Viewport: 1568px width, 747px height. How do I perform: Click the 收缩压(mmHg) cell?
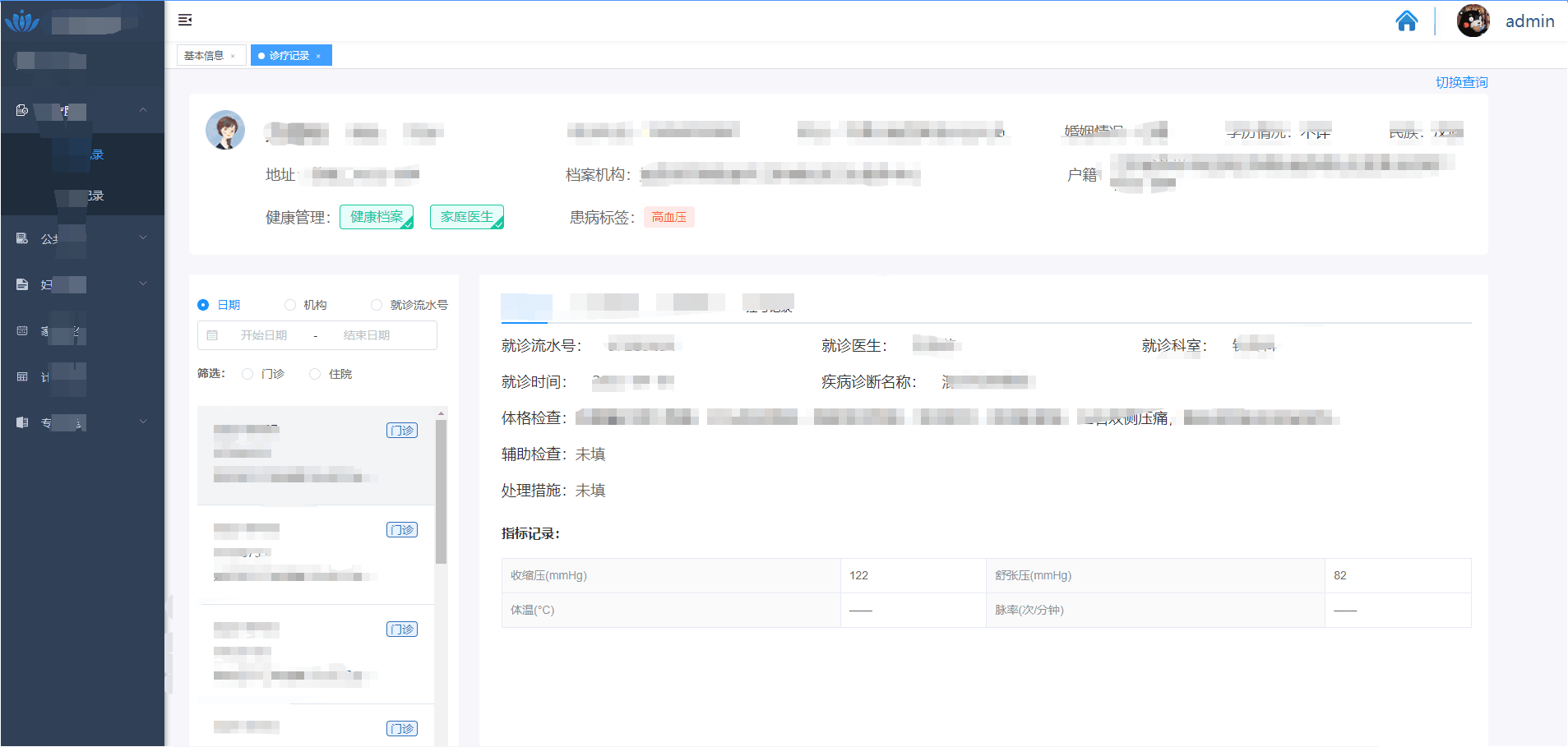pos(671,575)
